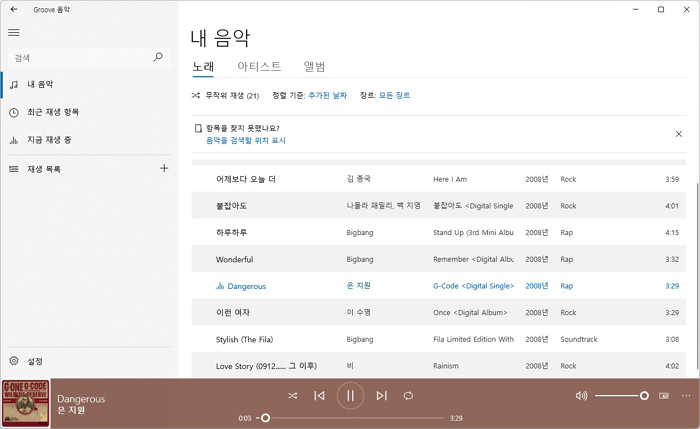Open more options ellipsis in player bar

coord(686,396)
